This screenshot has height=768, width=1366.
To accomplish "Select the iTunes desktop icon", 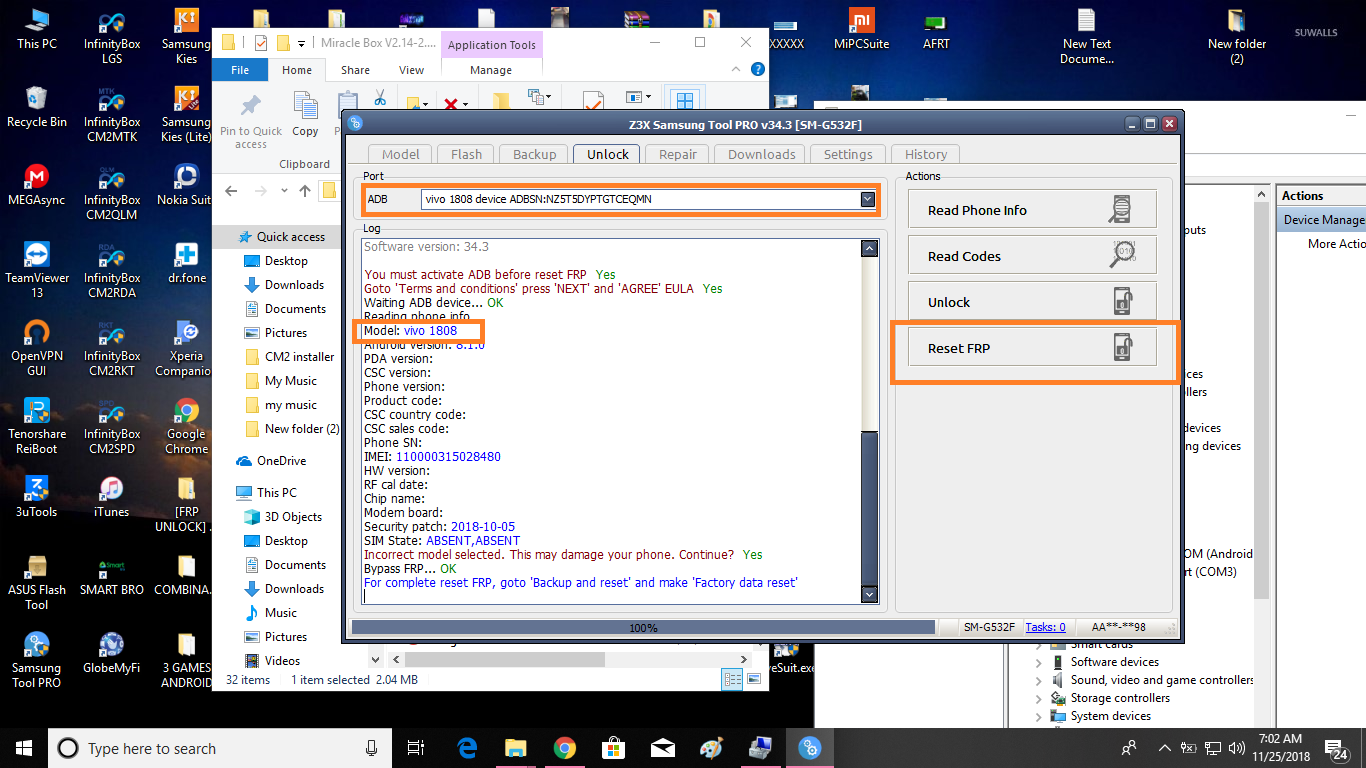I will coord(112,497).
